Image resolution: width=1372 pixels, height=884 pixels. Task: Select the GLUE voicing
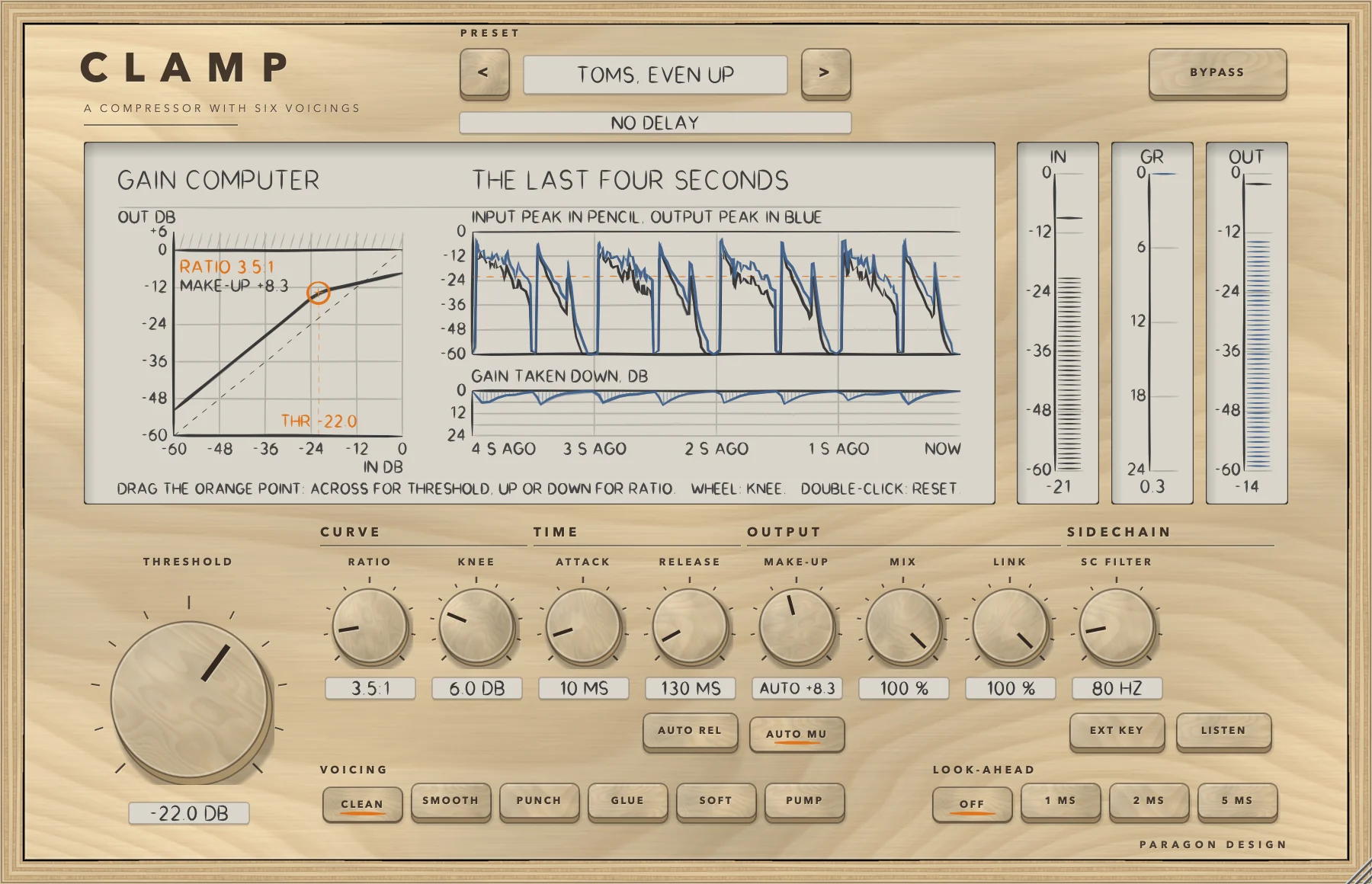[628, 802]
